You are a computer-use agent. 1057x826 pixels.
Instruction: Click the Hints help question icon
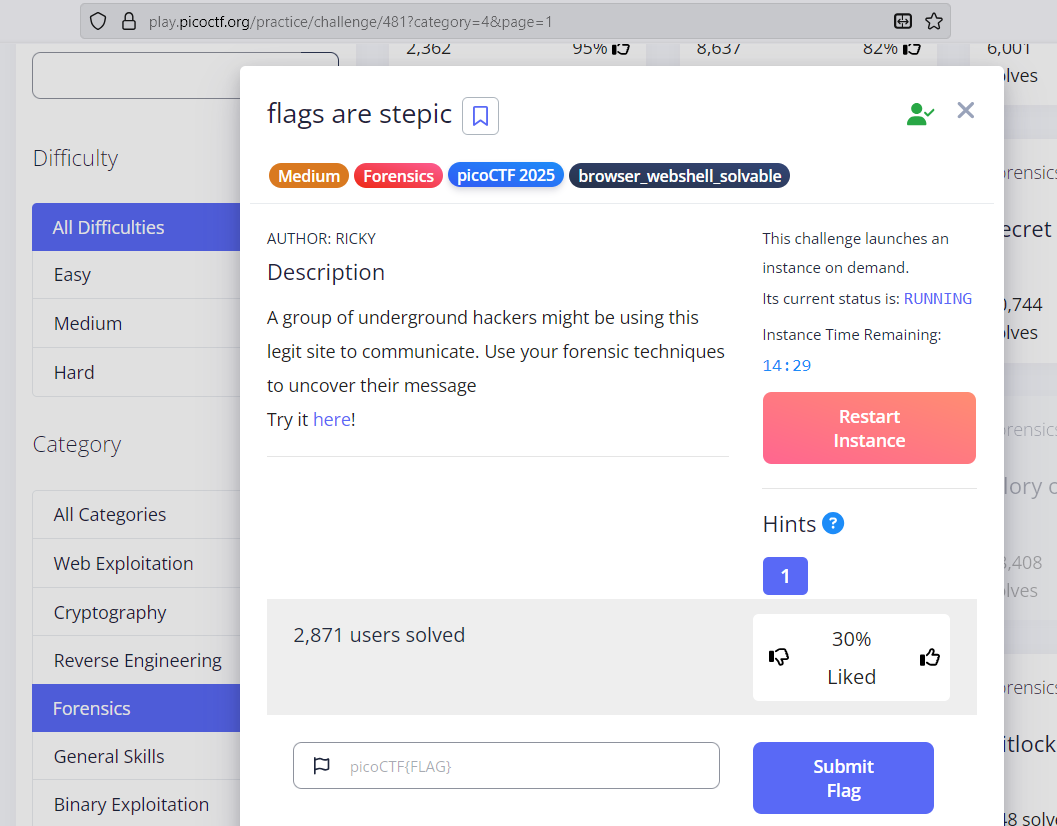(x=833, y=523)
